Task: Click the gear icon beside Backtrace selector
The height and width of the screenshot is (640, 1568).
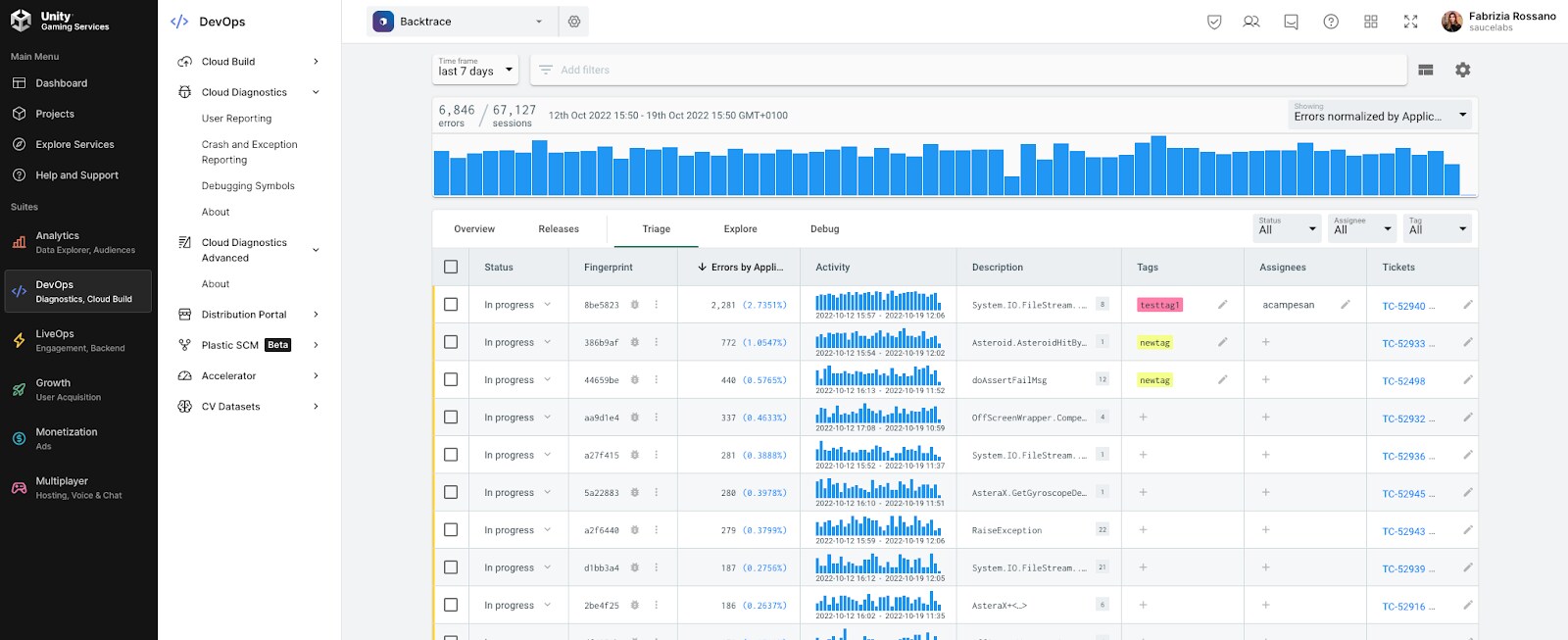Action: tap(574, 22)
